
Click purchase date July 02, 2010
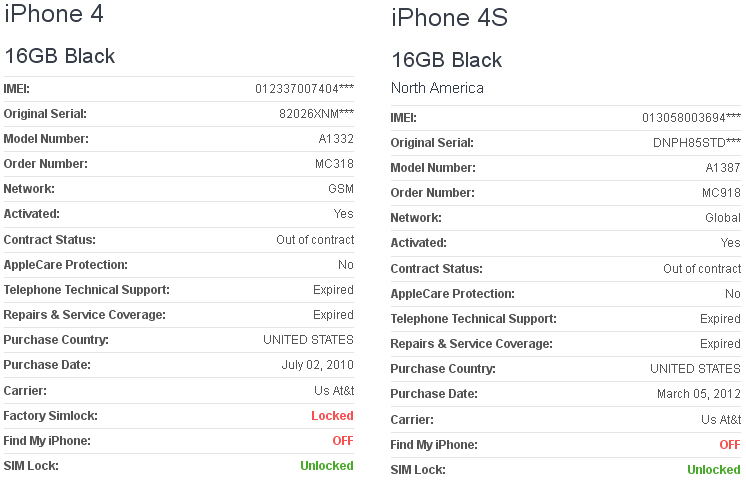click(317, 365)
